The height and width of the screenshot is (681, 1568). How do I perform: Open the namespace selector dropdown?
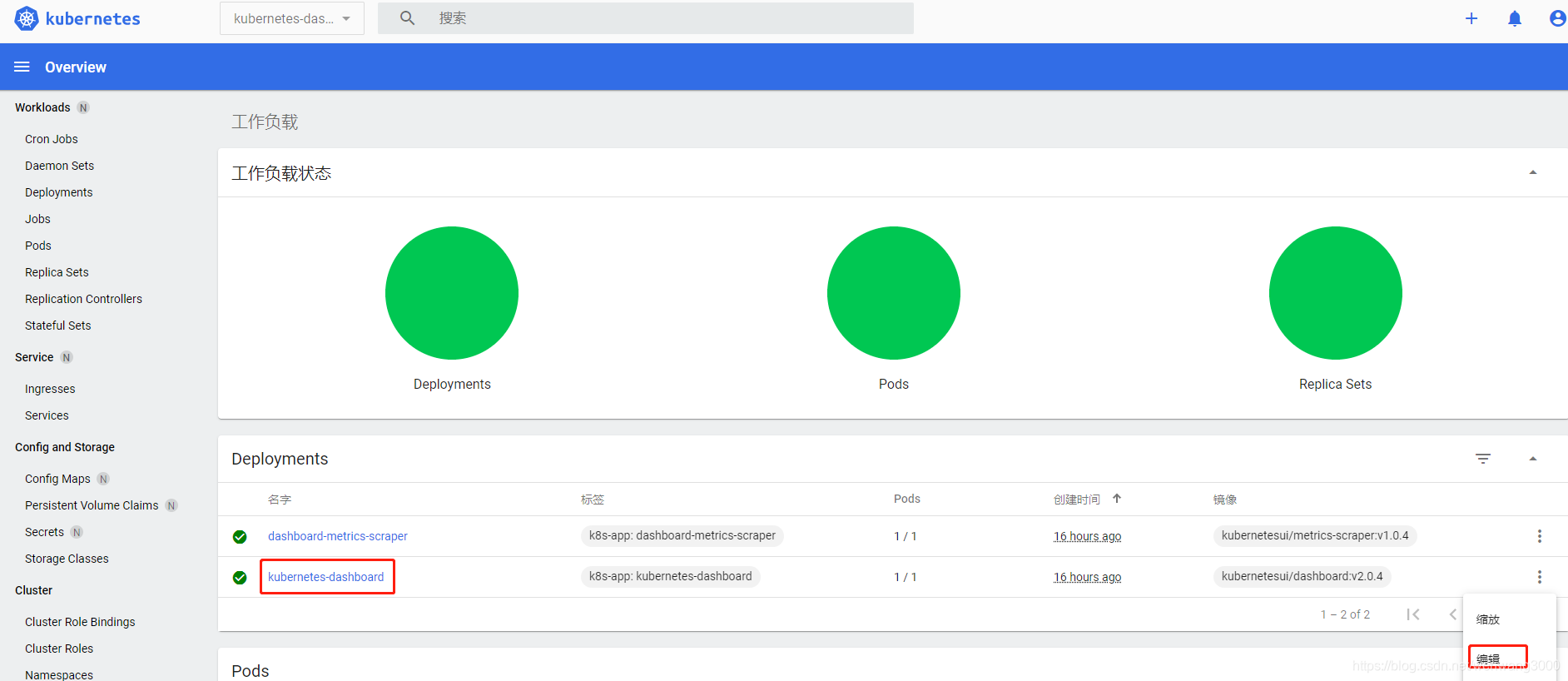click(x=292, y=18)
